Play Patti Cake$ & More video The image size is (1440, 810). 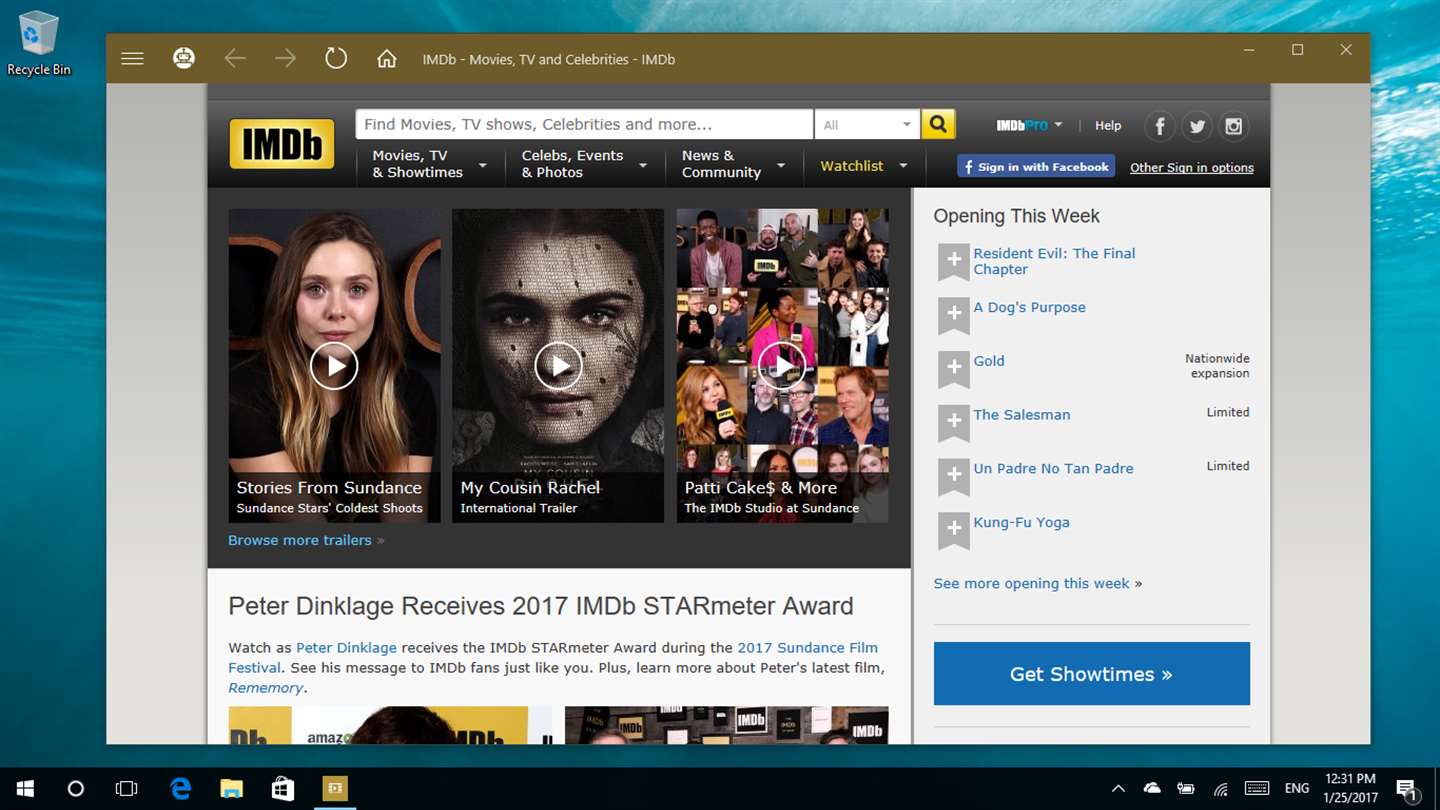click(x=782, y=366)
